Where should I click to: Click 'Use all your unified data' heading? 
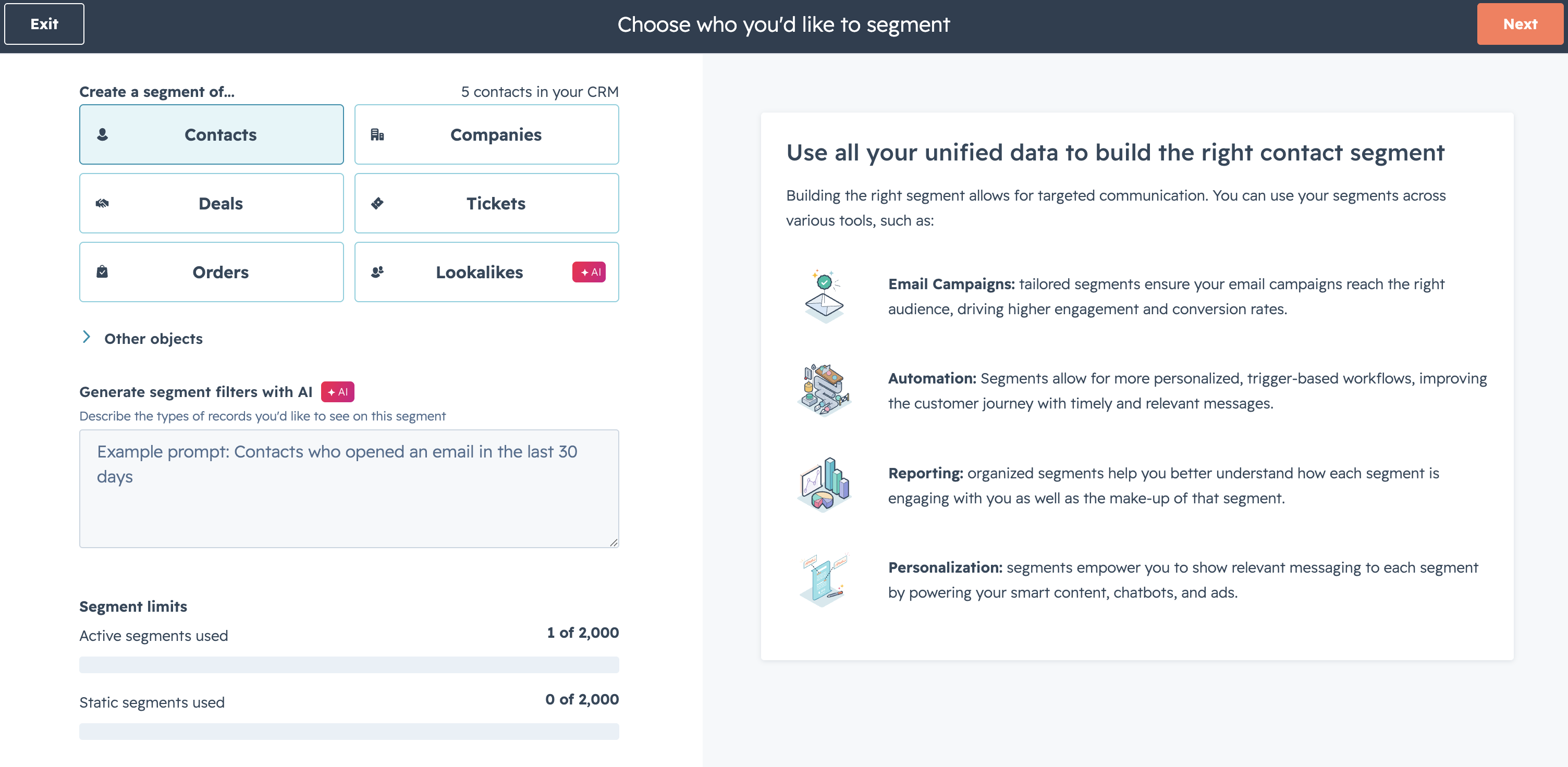pyautogui.click(x=1115, y=152)
